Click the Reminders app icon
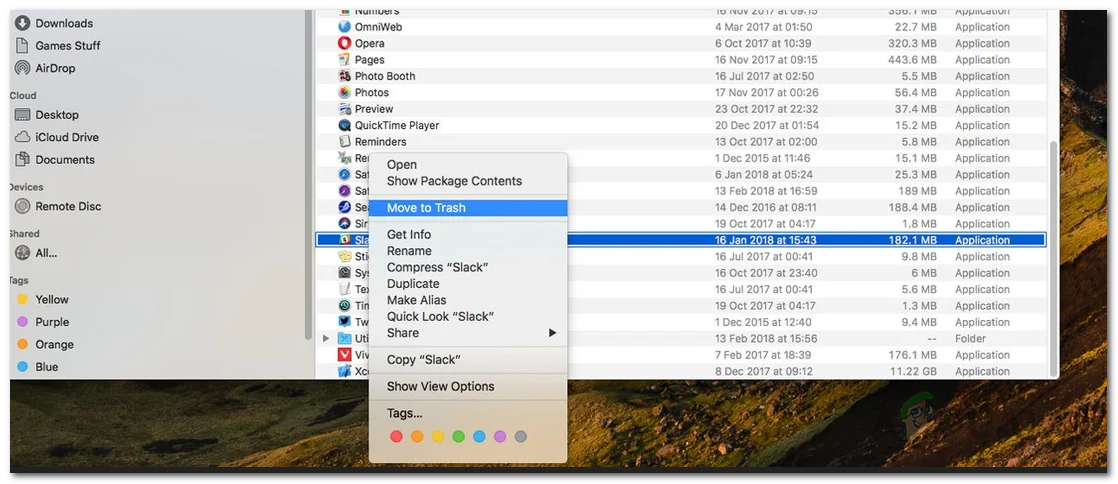This screenshot has width=1118, height=484. 344,142
